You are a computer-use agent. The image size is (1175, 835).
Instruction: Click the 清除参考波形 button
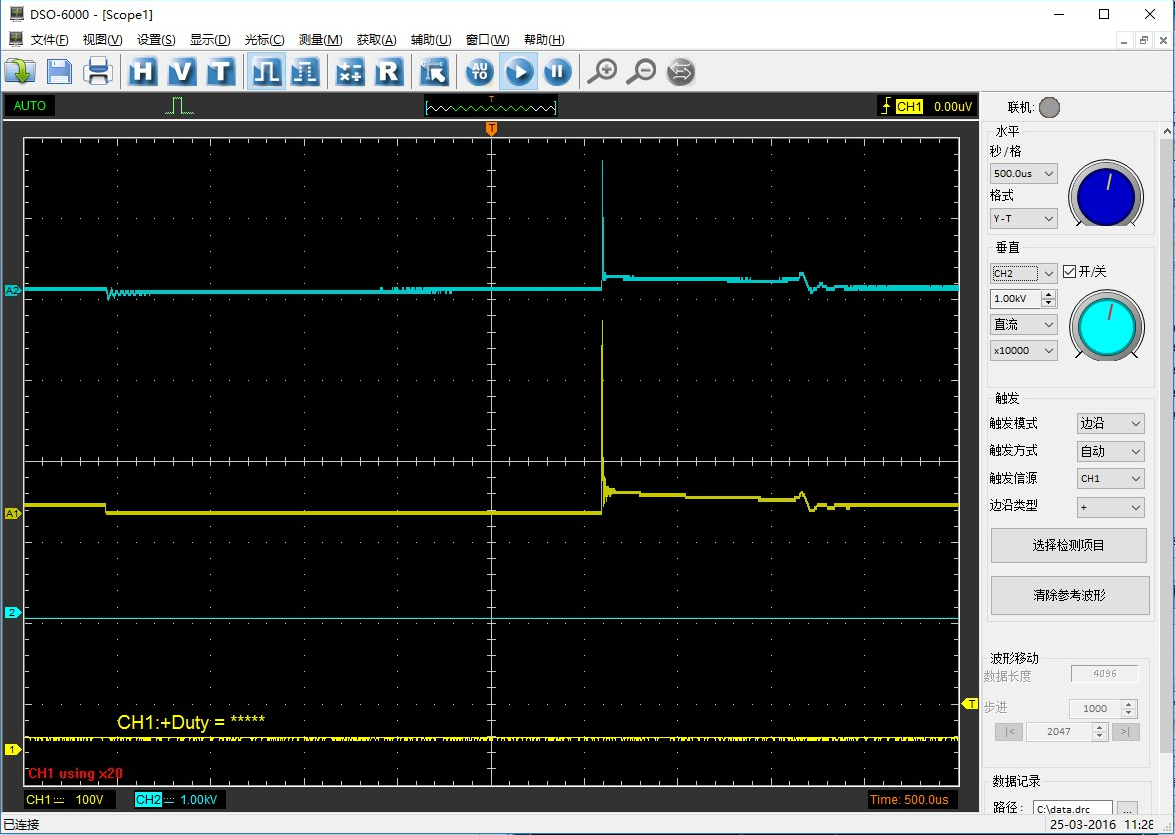tap(1069, 595)
